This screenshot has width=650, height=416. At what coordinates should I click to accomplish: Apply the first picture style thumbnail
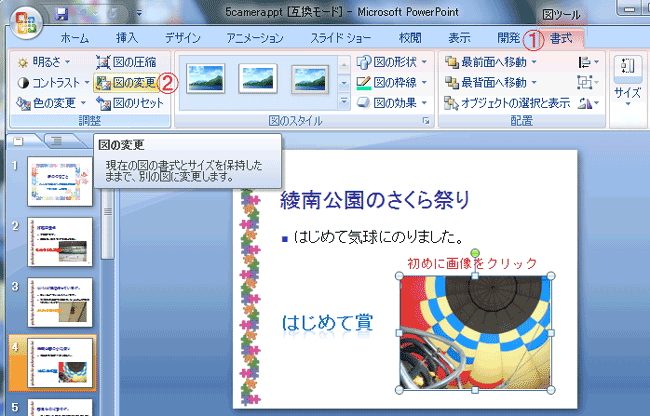(206, 78)
